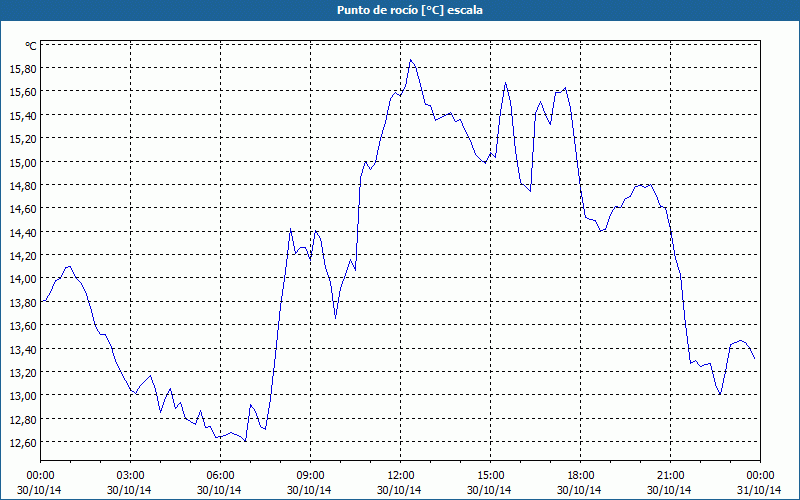This screenshot has width=800, height=500.
Task: Click the 00:00 30/10/14 time label
Action: coord(40,483)
